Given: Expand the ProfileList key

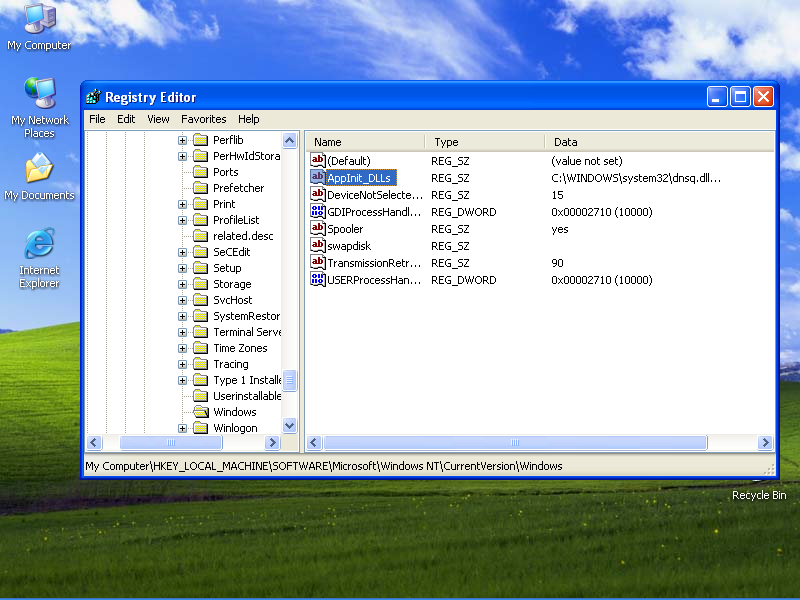Looking at the screenshot, I should [182, 220].
